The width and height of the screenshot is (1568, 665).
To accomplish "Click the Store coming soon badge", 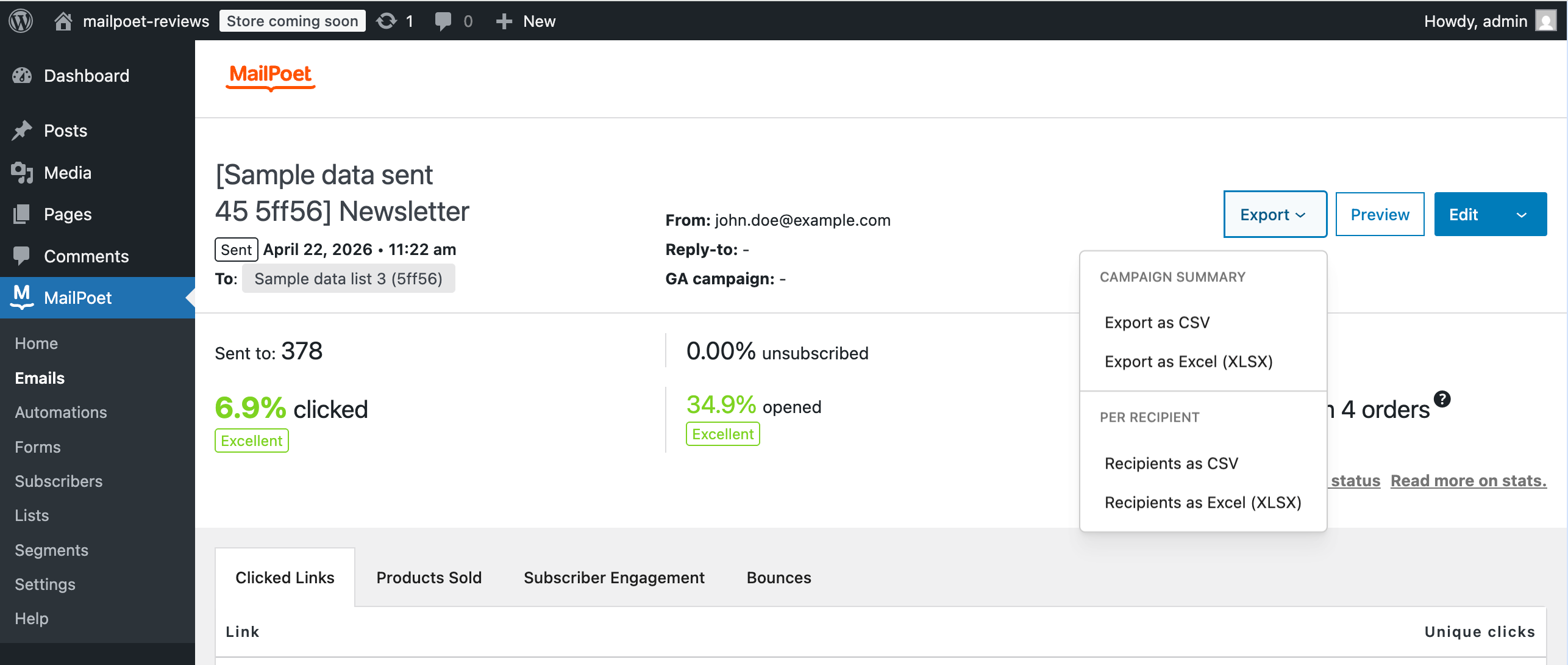I will pos(293,21).
